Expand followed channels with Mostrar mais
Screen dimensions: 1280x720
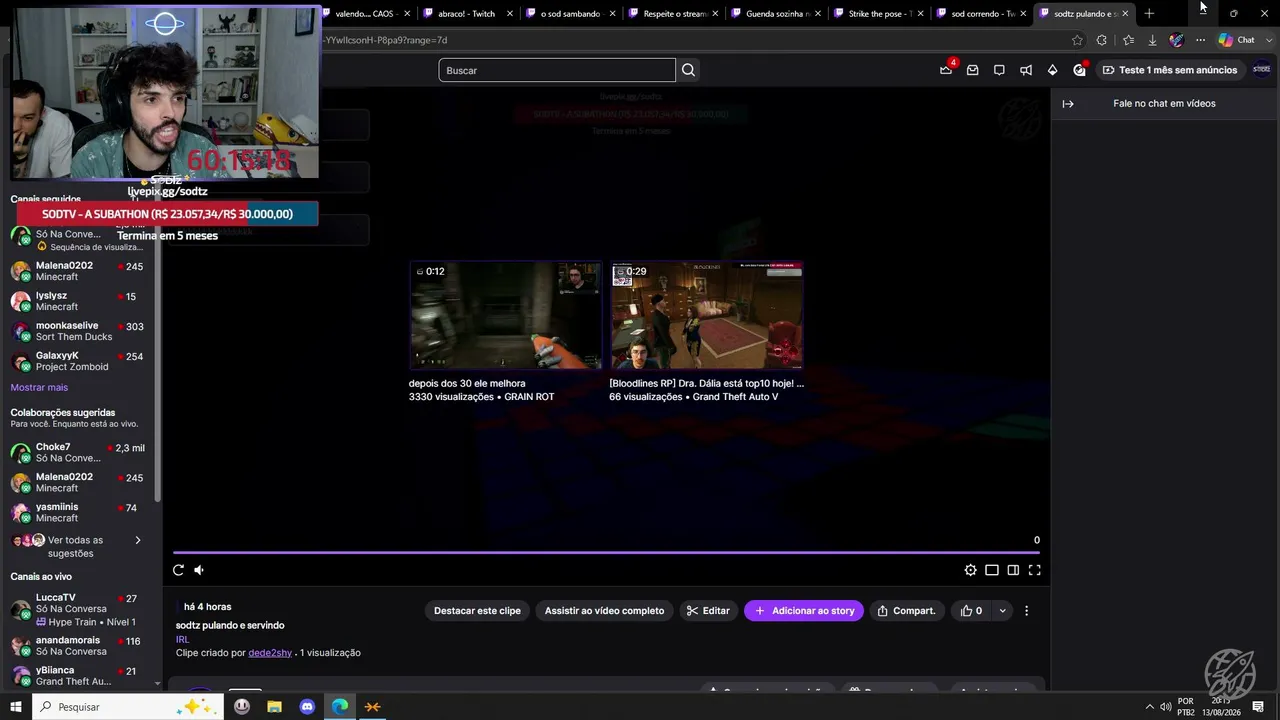[39, 387]
